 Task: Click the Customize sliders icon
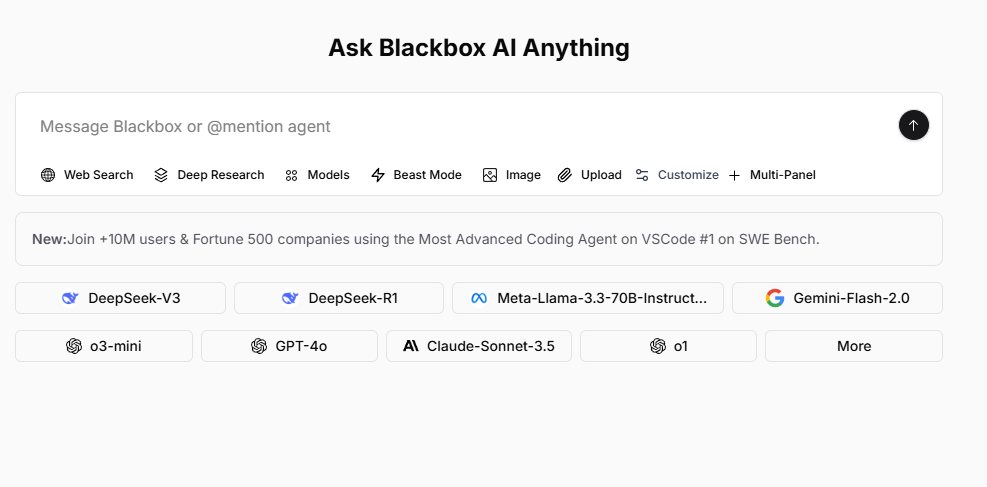(642, 175)
